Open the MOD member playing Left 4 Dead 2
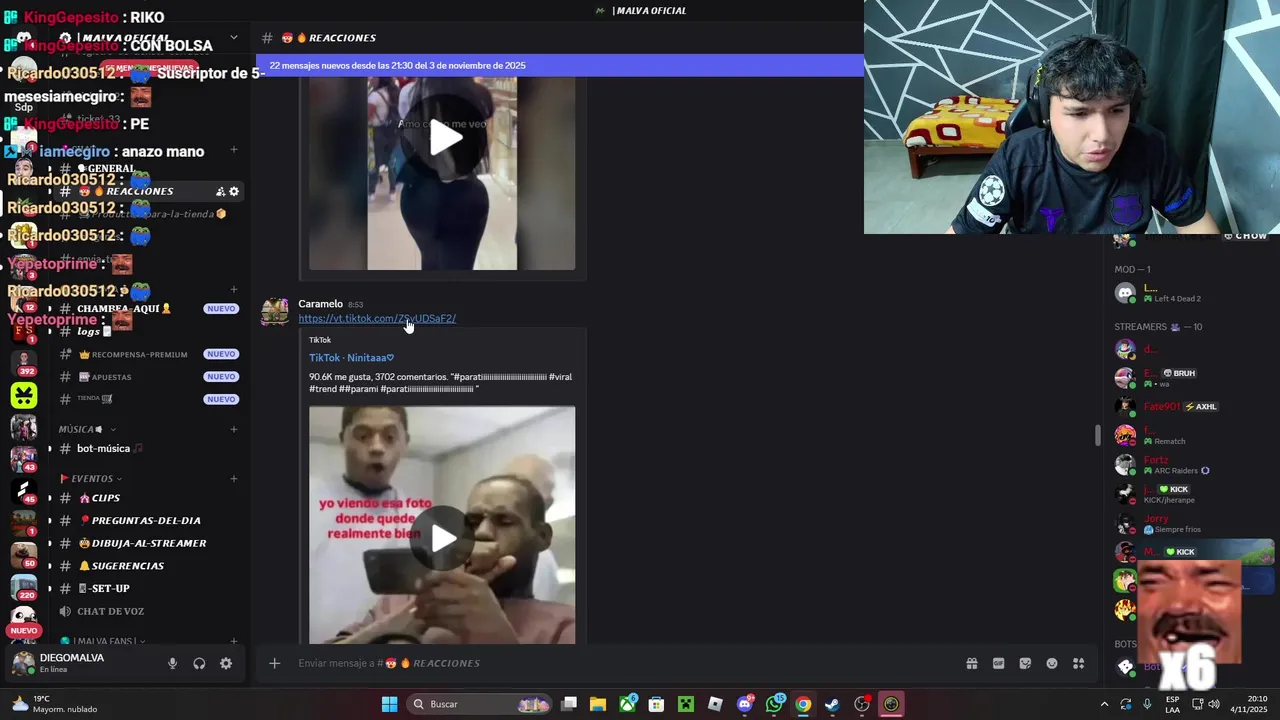 pos(1190,293)
